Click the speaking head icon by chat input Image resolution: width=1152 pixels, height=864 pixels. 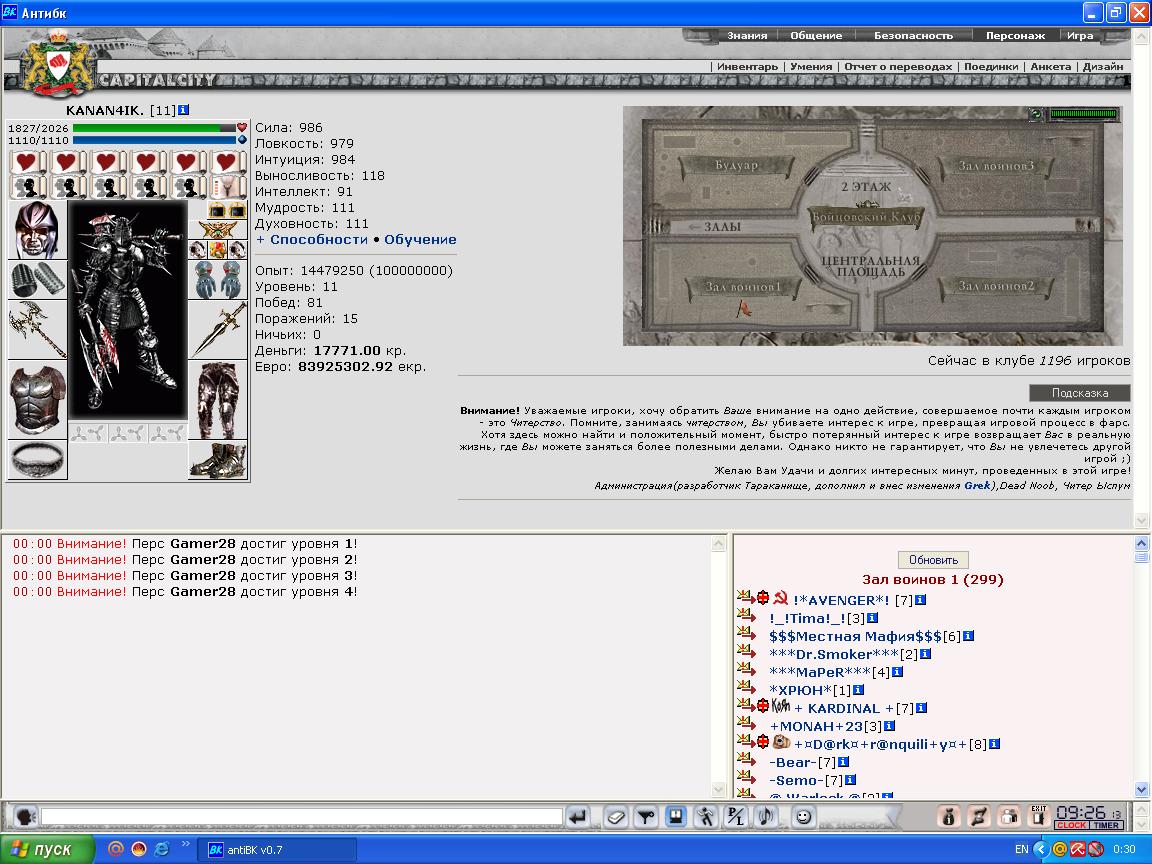click(x=26, y=816)
